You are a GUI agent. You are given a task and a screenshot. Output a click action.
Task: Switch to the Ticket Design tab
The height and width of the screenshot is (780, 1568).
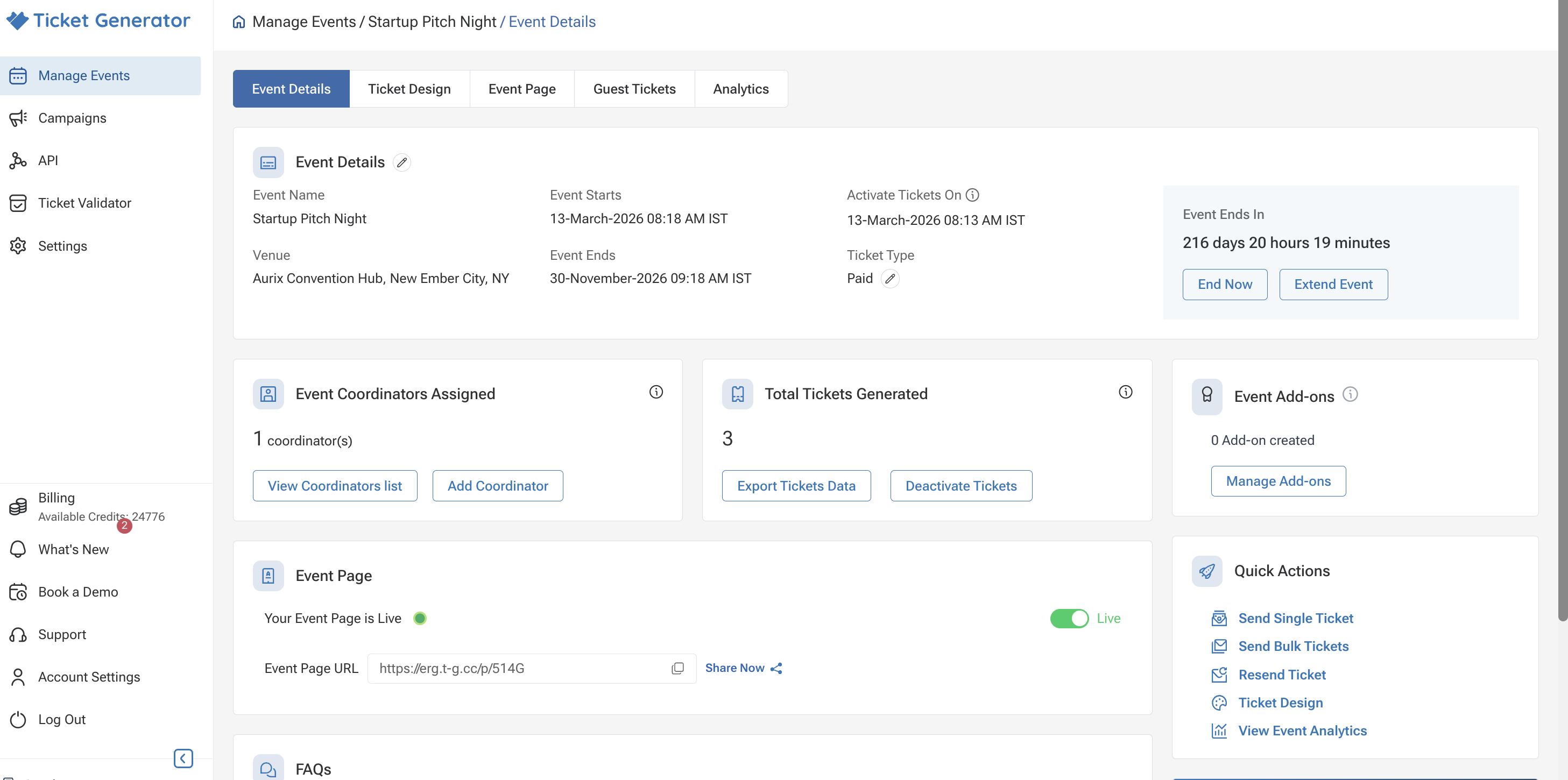tap(409, 89)
